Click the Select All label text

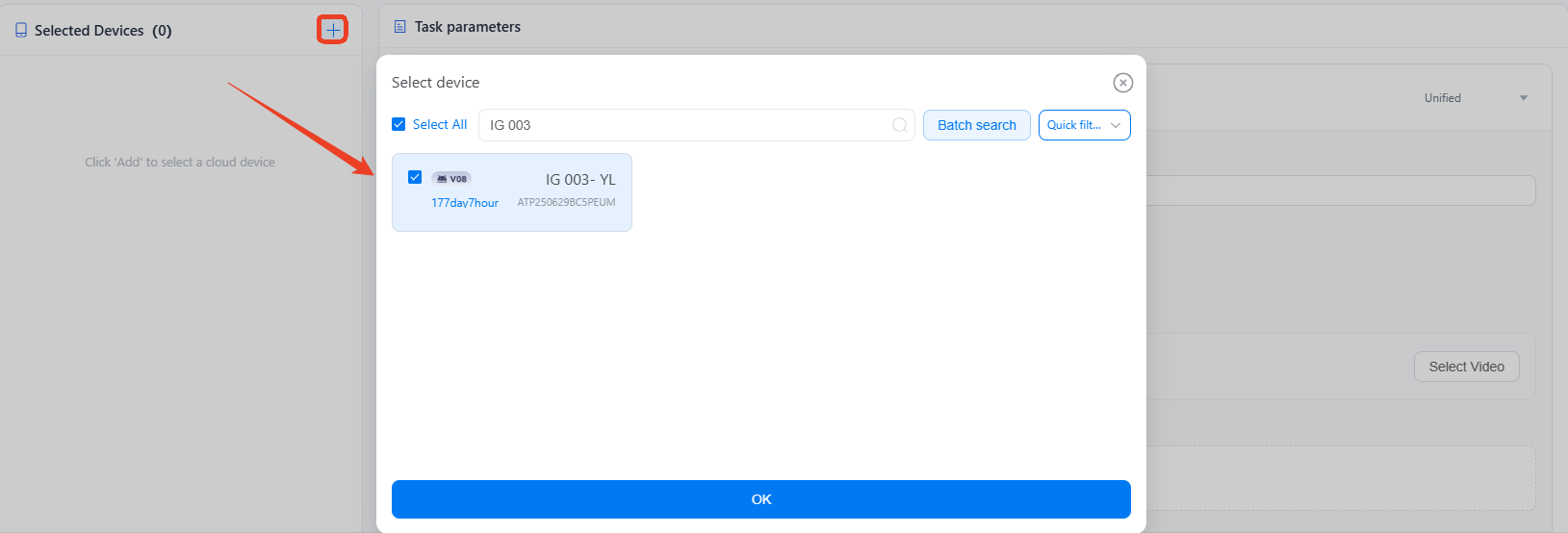440,124
